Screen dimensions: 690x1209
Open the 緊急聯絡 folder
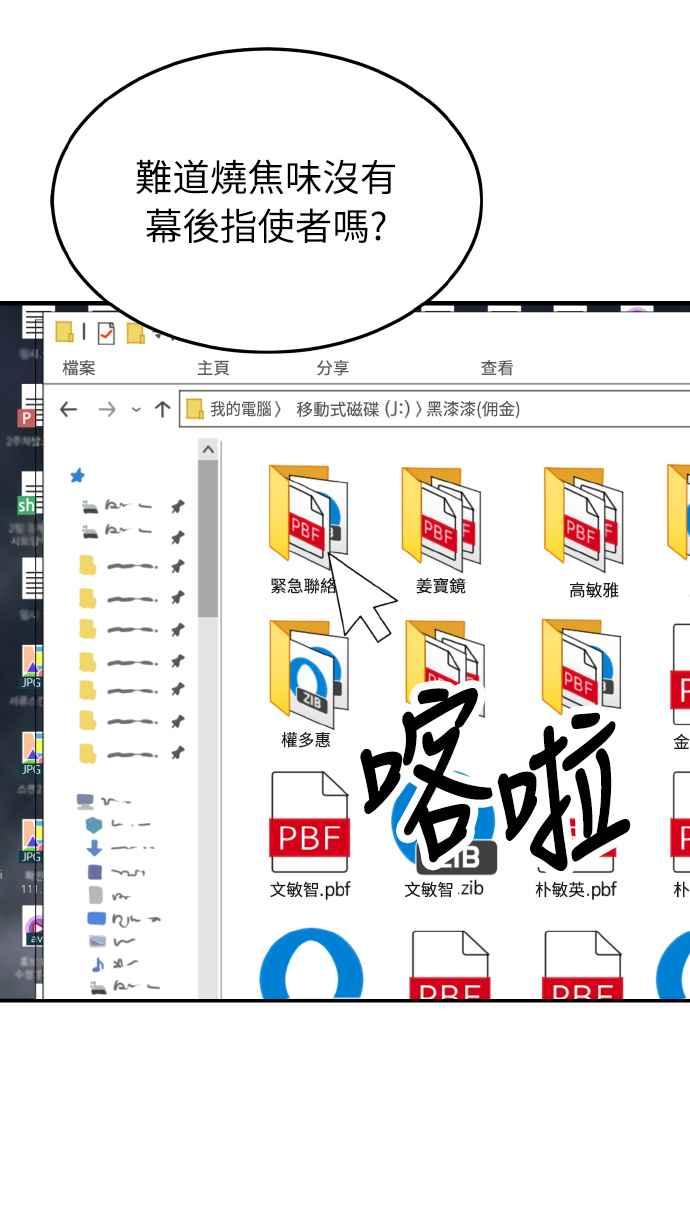coord(308,518)
